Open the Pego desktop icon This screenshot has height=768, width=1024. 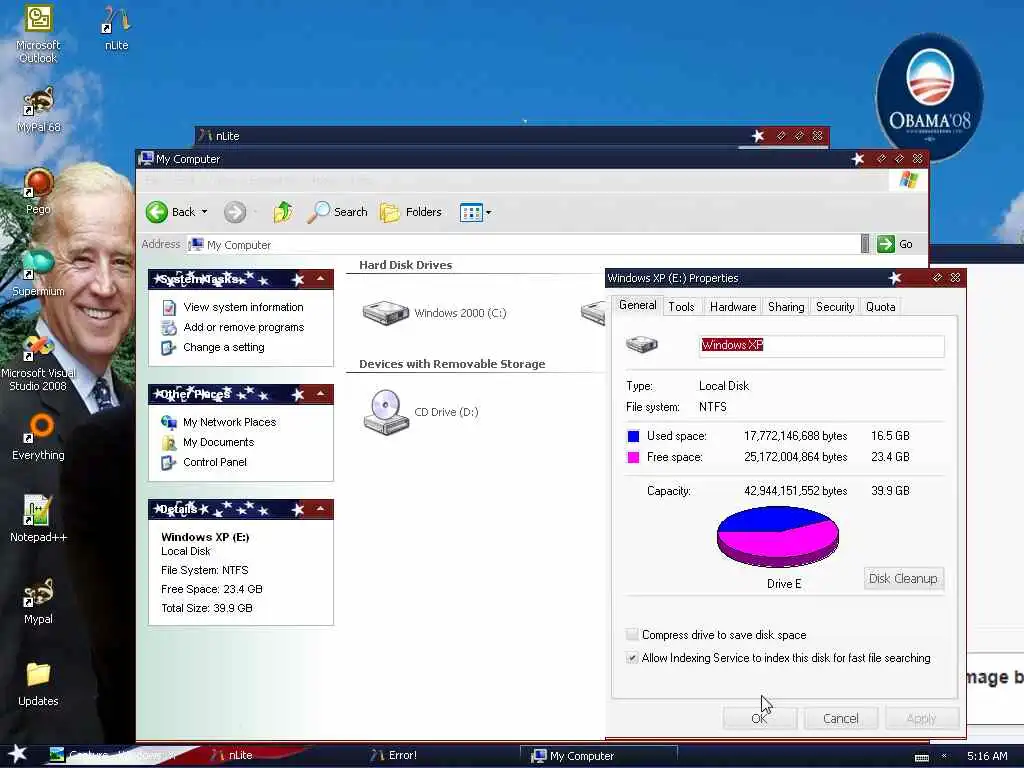(38, 191)
